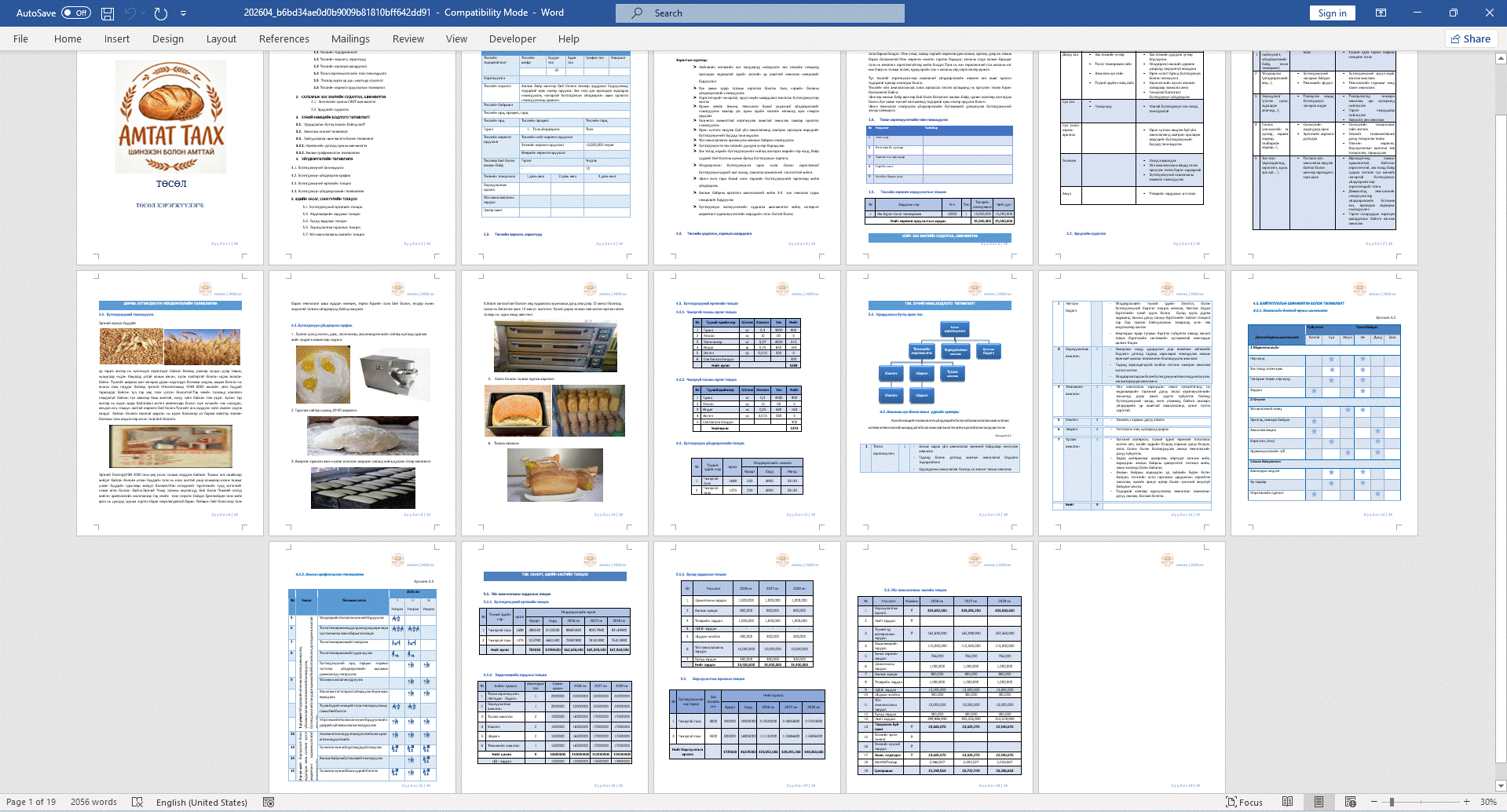Open the References tab
Screen dimensions: 1507x812
[x=283, y=38]
